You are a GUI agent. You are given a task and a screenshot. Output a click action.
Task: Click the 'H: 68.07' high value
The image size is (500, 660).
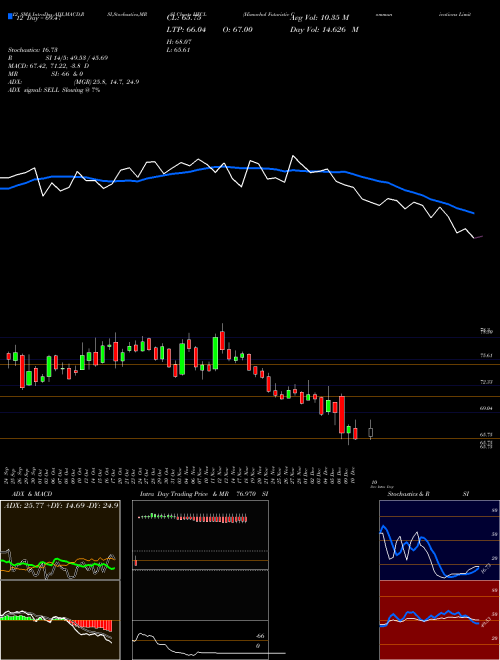click(179, 42)
